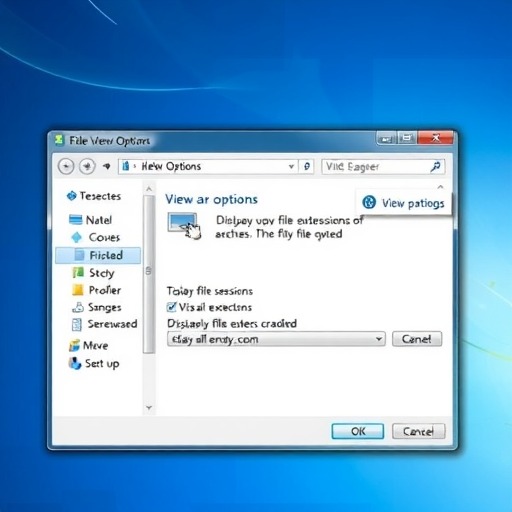
Task: Select 'Cones' in the navigation pane
Action: coord(104,237)
